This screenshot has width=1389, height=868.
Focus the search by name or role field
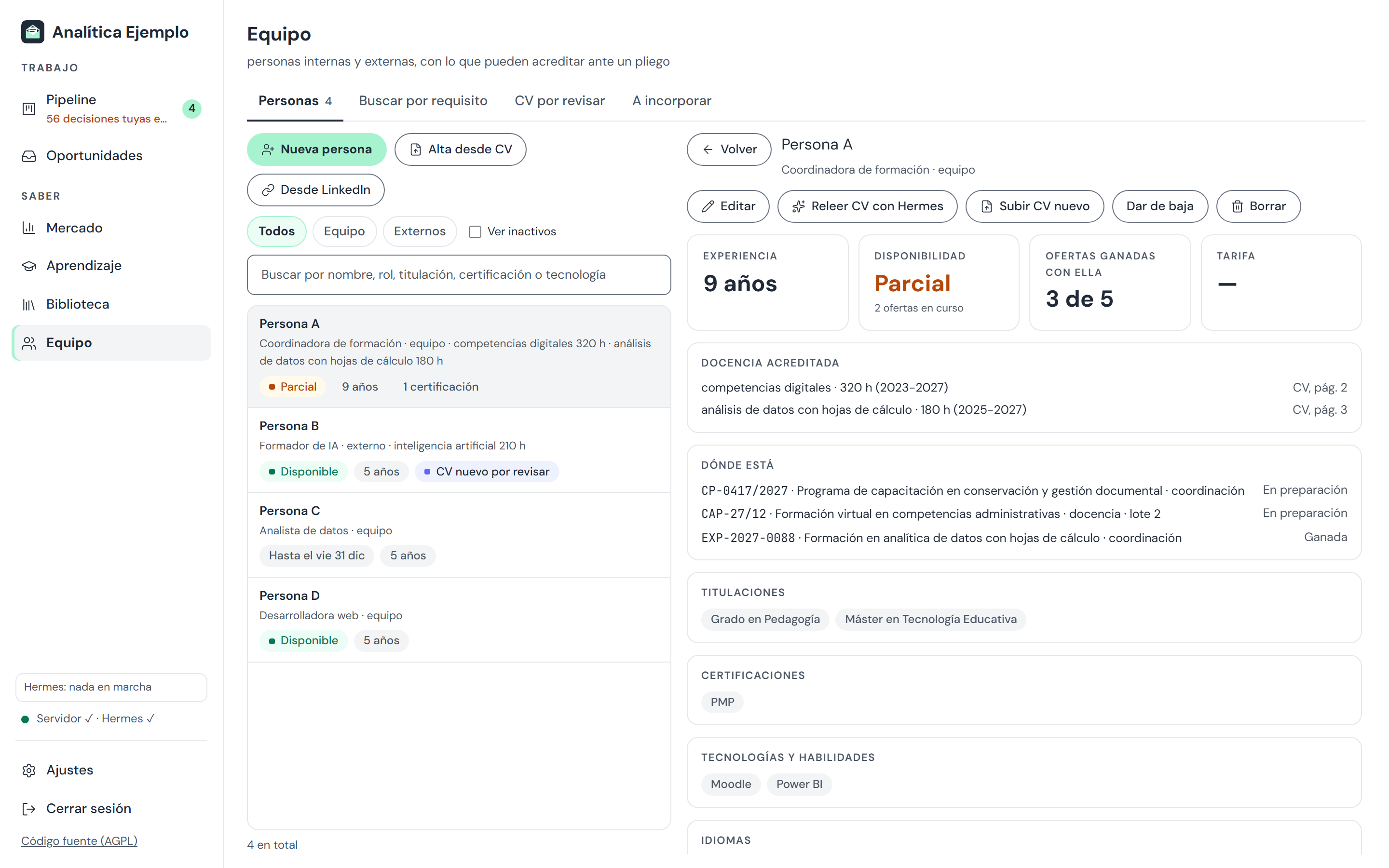coord(459,275)
